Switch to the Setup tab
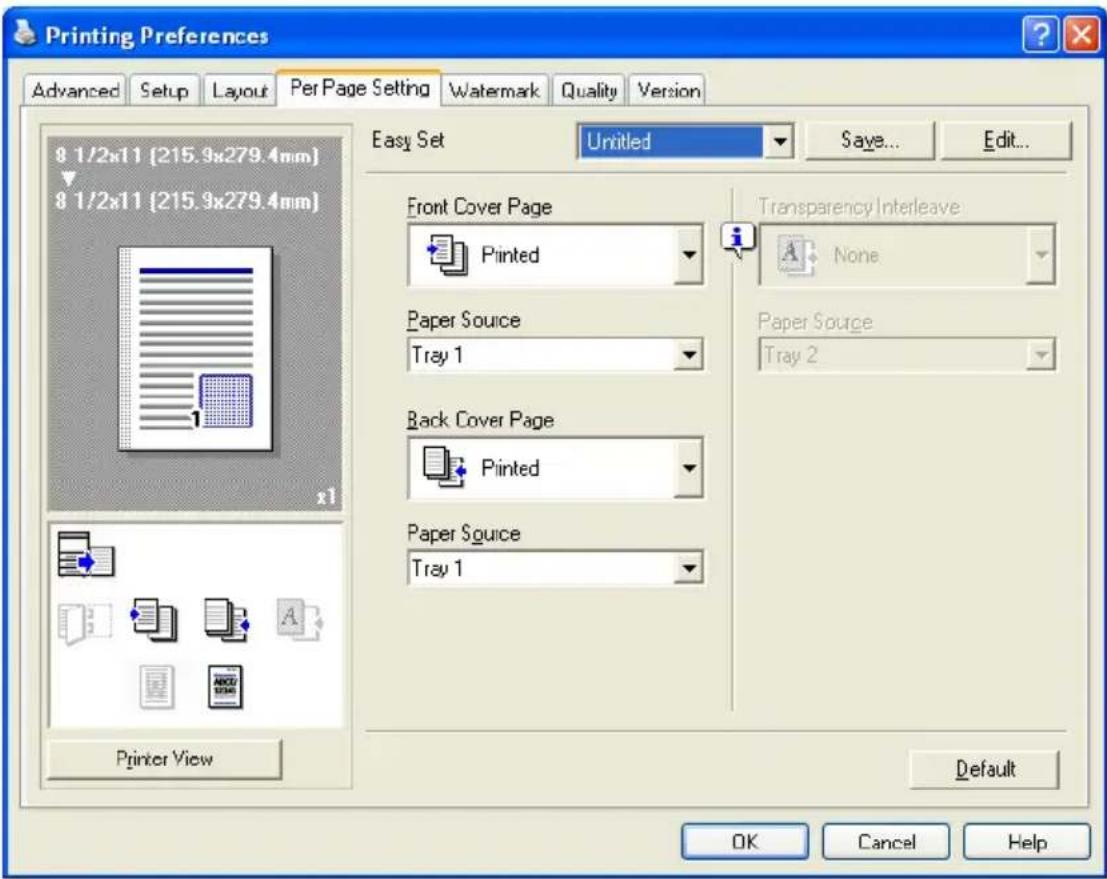Viewport: 1107px width, 879px height. [x=164, y=90]
